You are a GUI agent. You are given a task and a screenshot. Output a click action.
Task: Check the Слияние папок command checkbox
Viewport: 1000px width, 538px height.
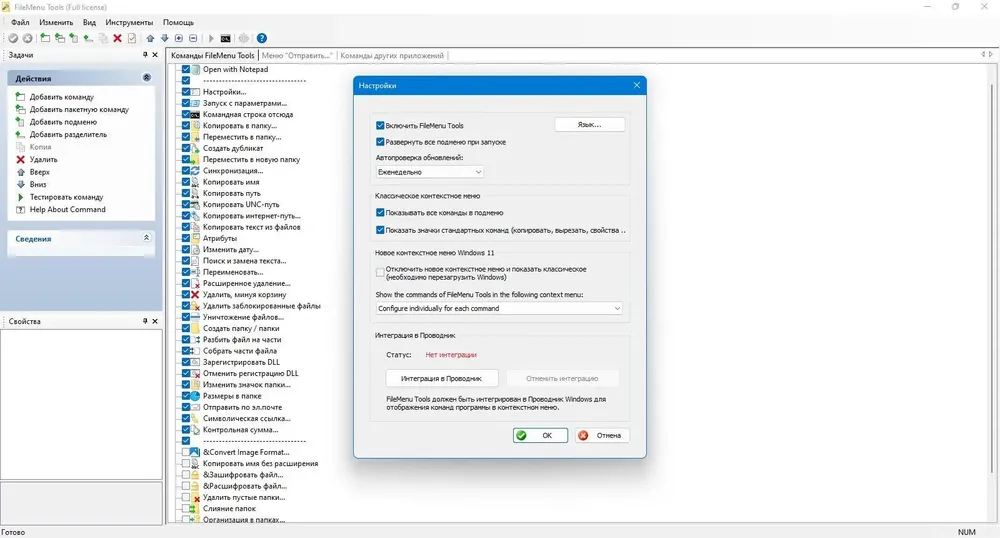[x=186, y=509]
